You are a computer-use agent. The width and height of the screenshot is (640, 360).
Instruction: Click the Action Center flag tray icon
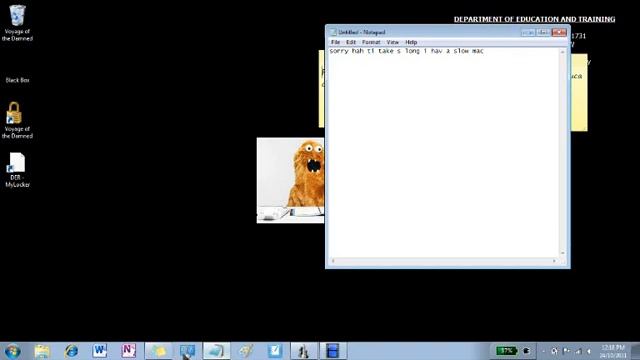pos(567,351)
